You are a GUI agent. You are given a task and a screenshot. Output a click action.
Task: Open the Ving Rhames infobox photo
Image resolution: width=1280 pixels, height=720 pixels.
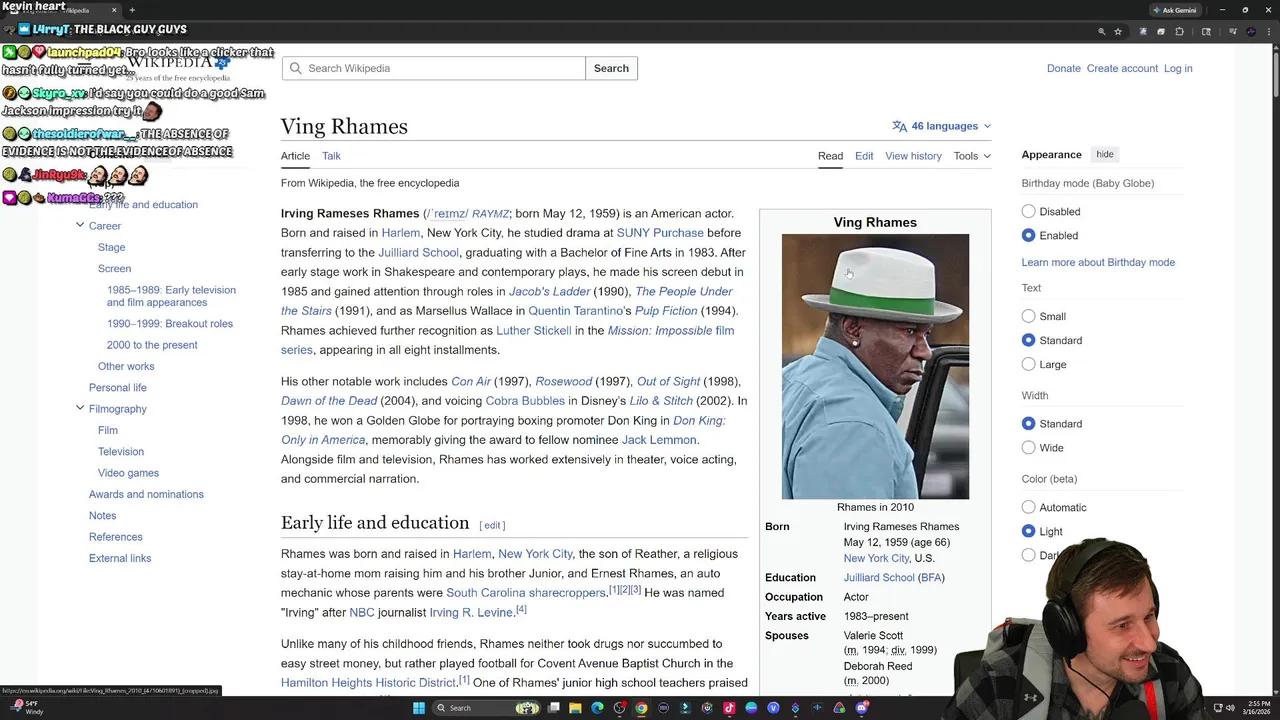[x=875, y=366]
